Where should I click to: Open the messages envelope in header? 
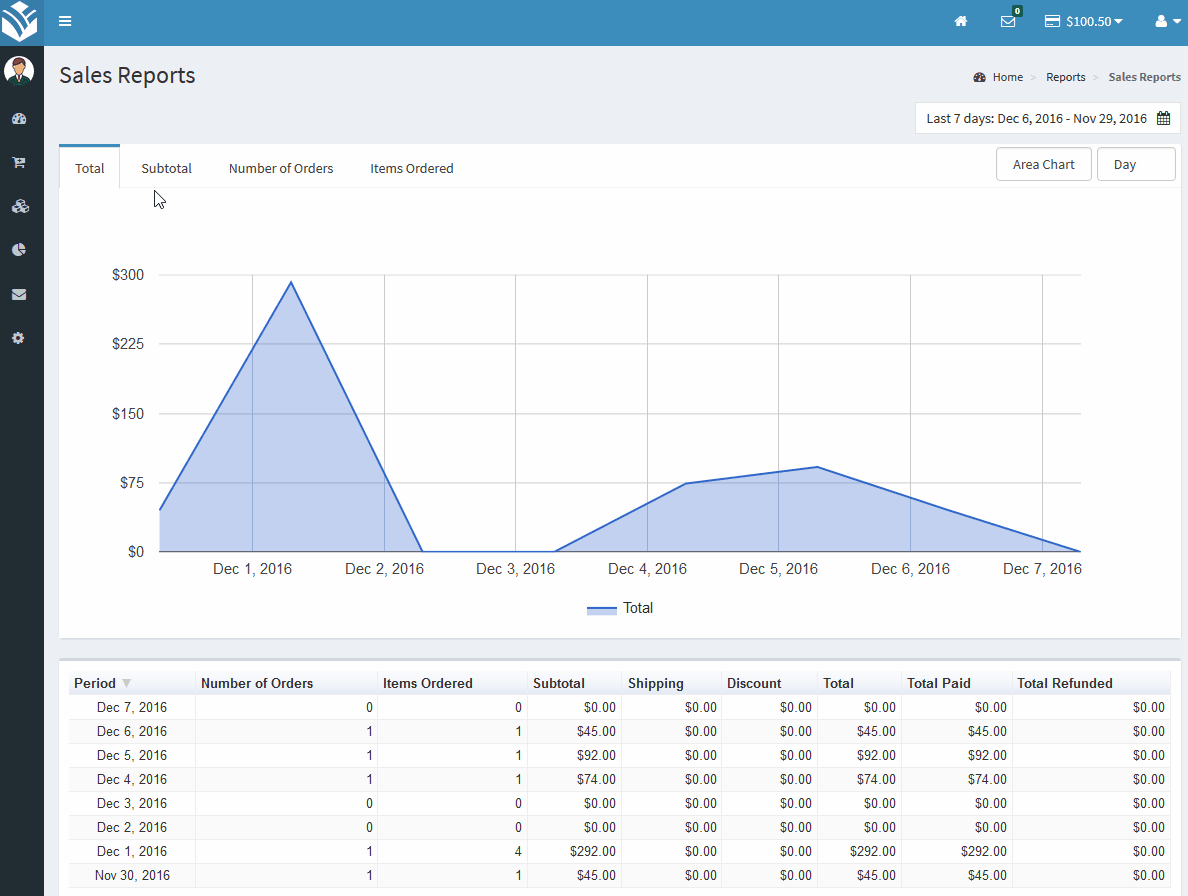click(1008, 21)
